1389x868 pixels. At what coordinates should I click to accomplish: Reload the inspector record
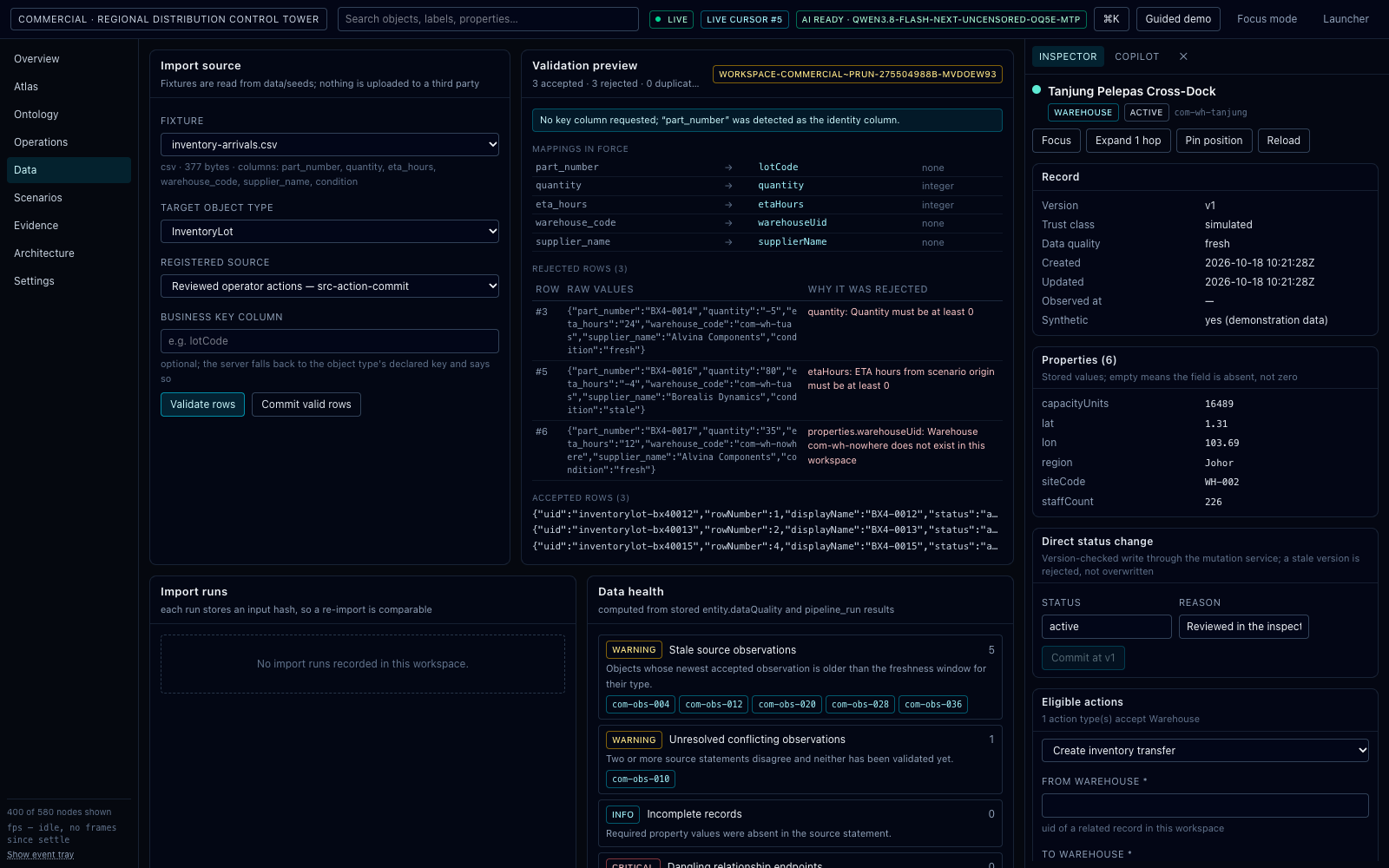click(1284, 141)
